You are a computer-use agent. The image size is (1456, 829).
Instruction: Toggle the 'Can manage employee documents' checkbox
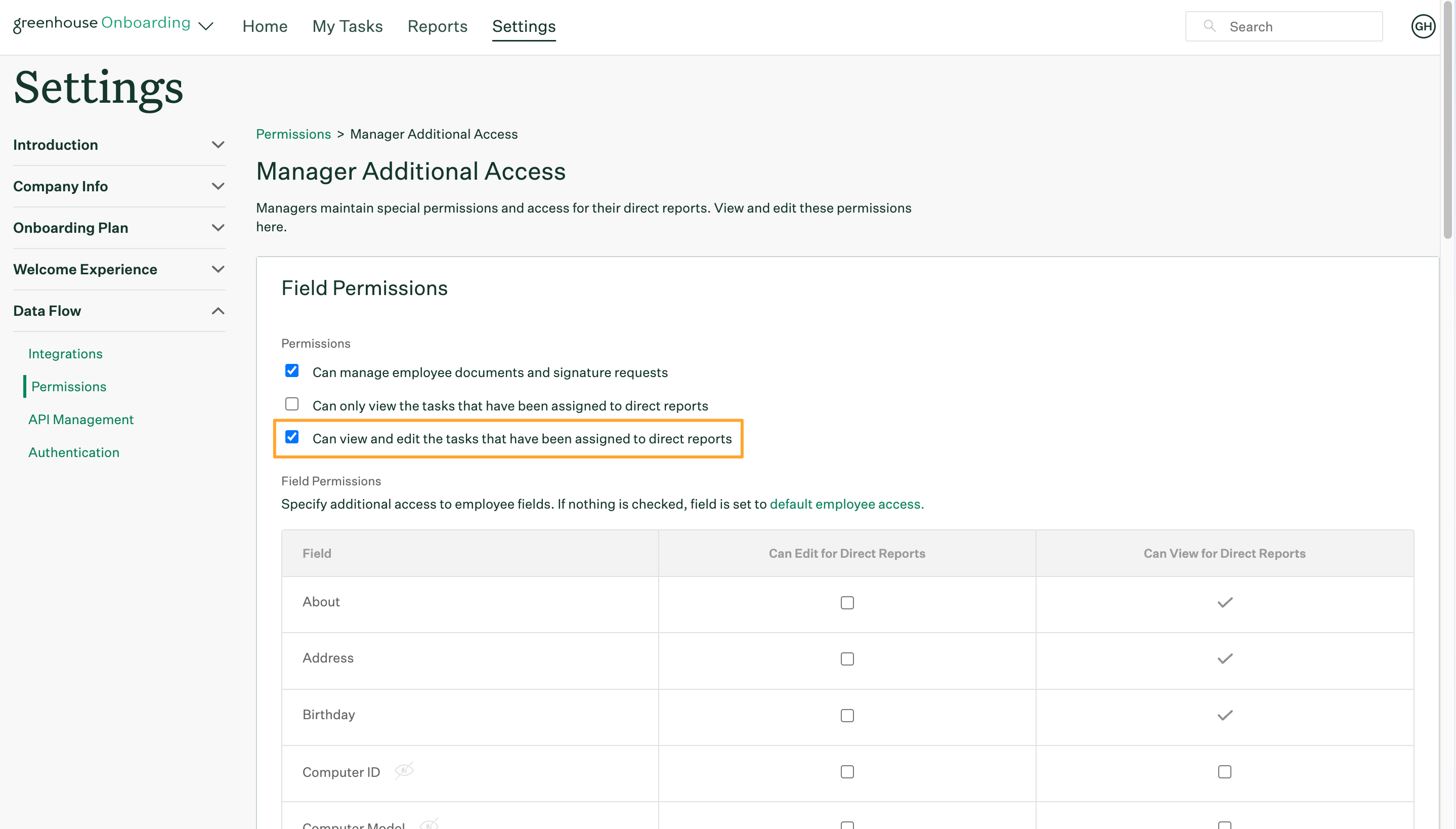[291, 371]
